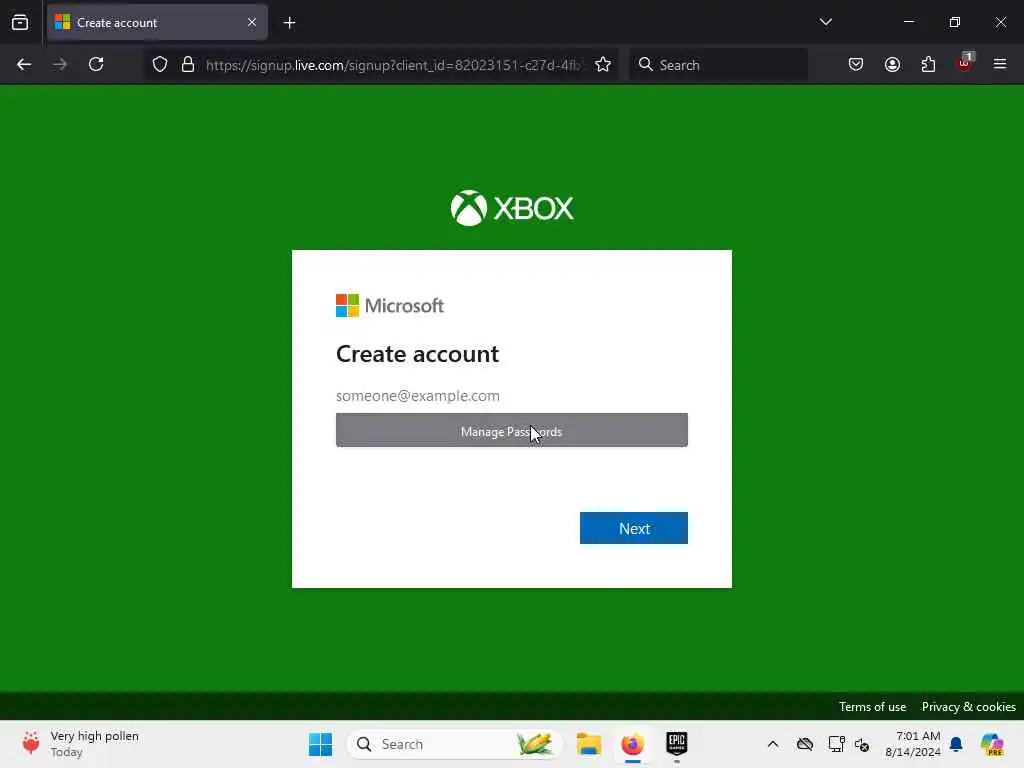Viewport: 1024px width, 768px height.
Task: Open Save to Pocket icon
Action: [x=856, y=64]
